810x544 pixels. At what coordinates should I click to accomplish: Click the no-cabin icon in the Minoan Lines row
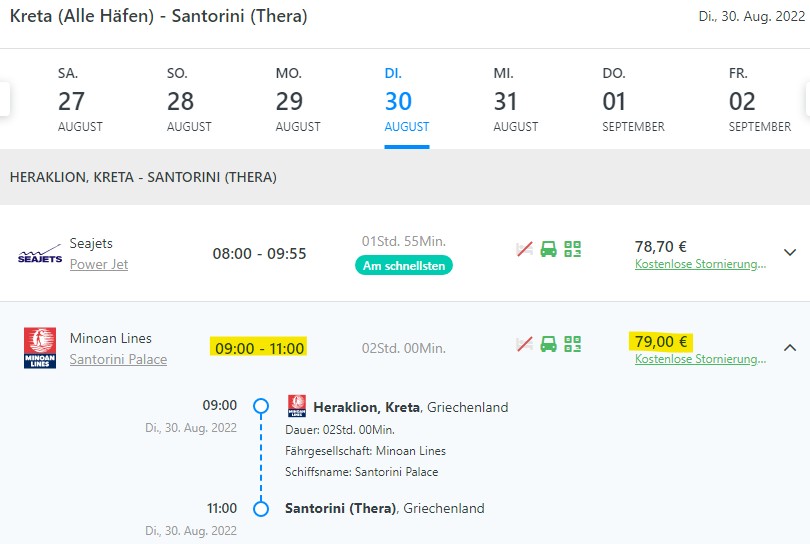(523, 344)
